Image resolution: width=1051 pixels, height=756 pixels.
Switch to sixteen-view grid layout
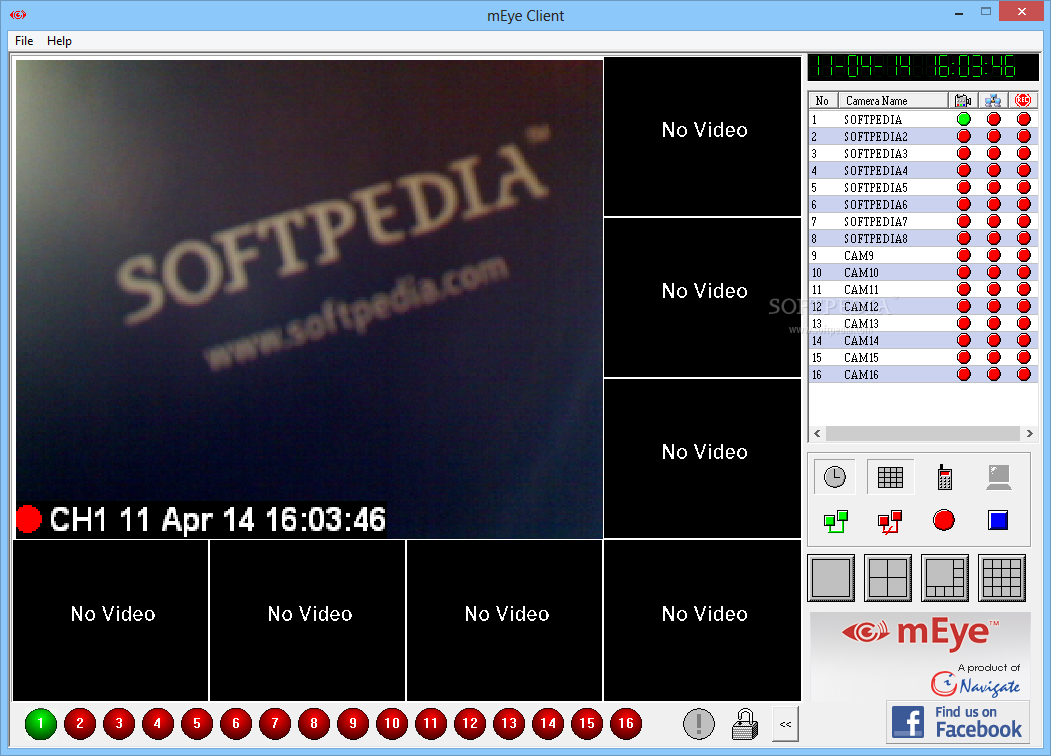point(1002,578)
